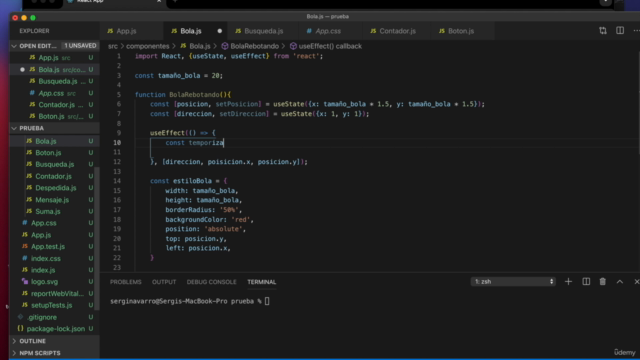640x360 pixels.
Task: Select Contador.js under Open Editors
Action: pyautogui.click(x=54, y=104)
